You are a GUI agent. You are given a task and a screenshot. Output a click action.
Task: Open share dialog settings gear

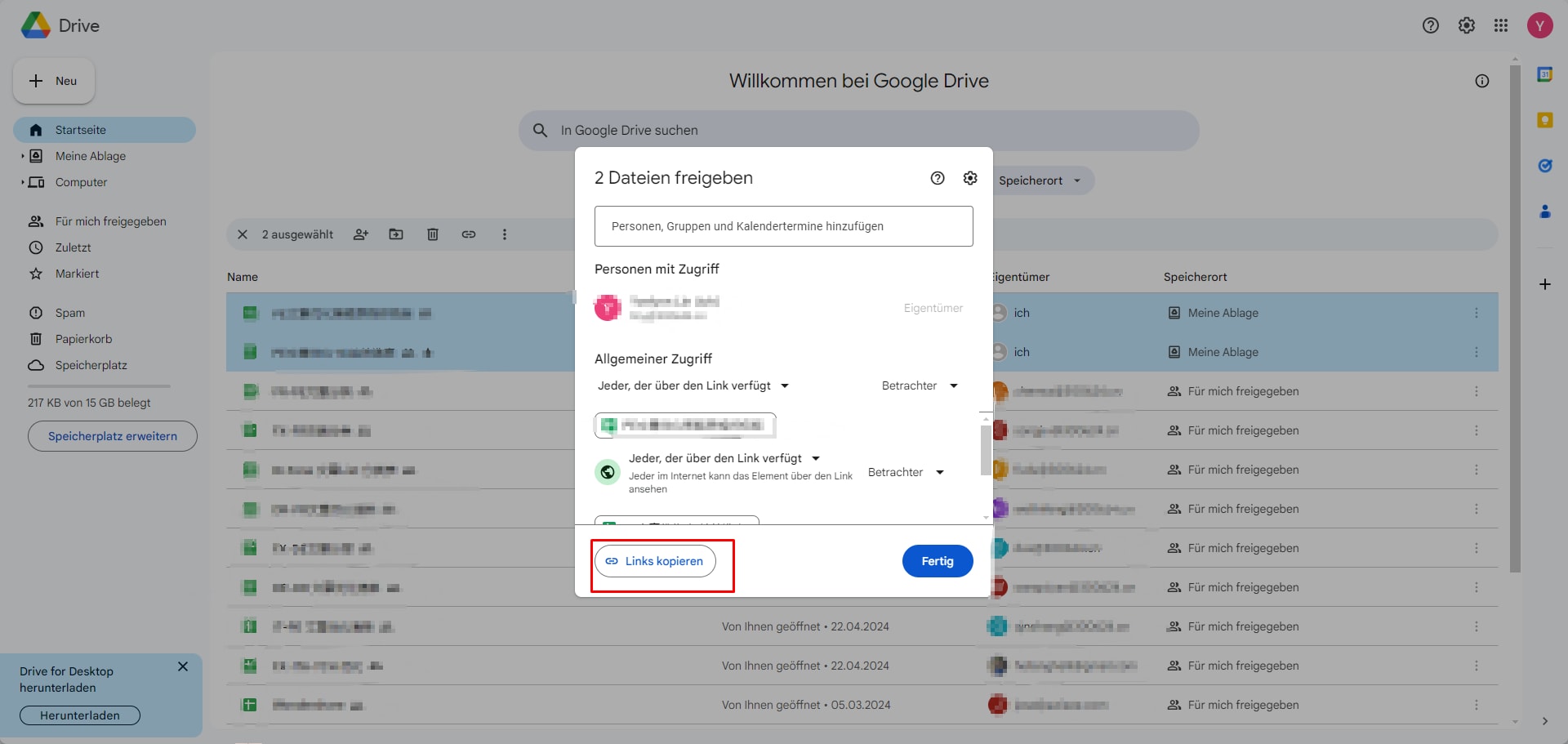point(970,178)
